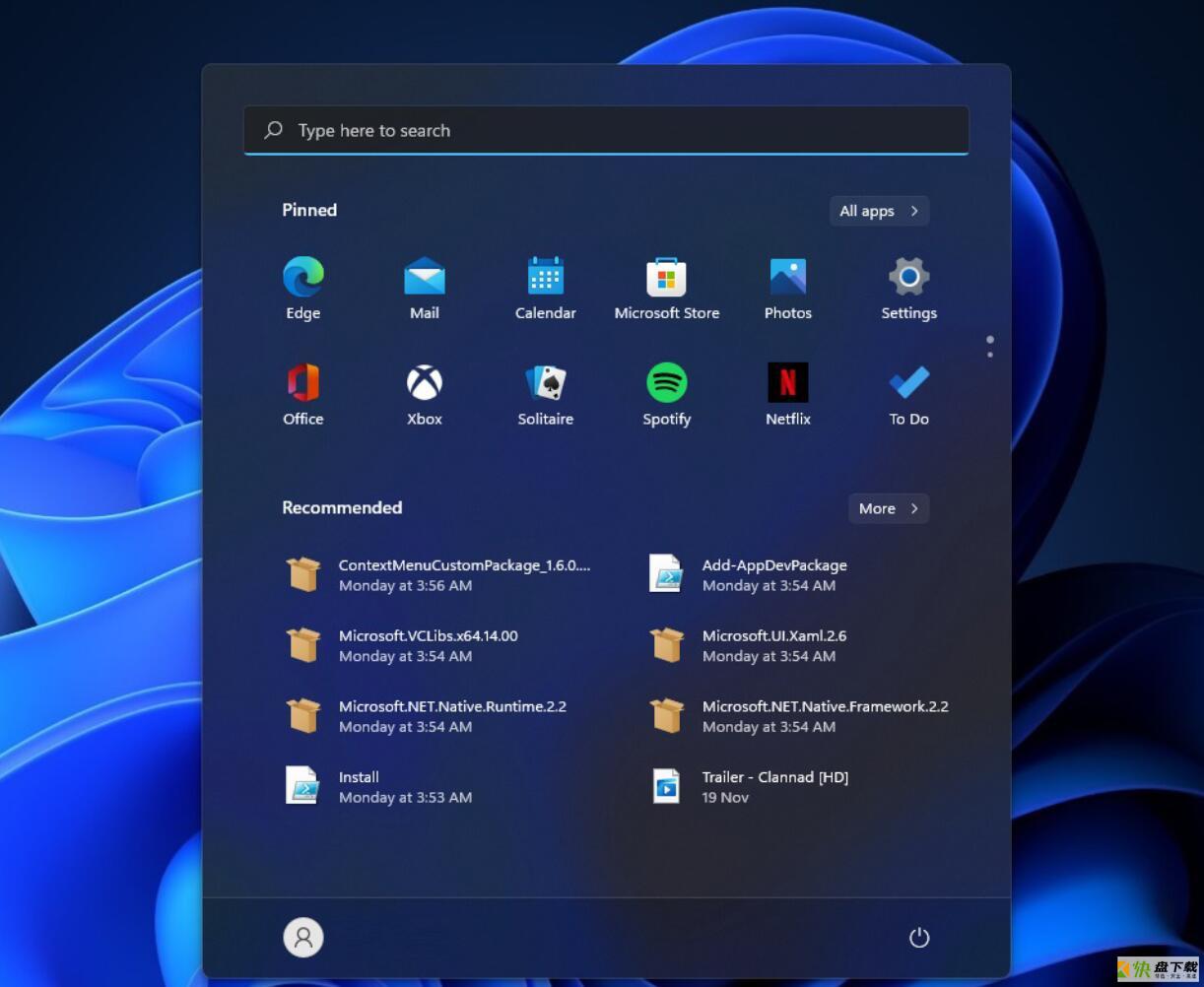Open the Microsoft Store icon

tap(667, 277)
